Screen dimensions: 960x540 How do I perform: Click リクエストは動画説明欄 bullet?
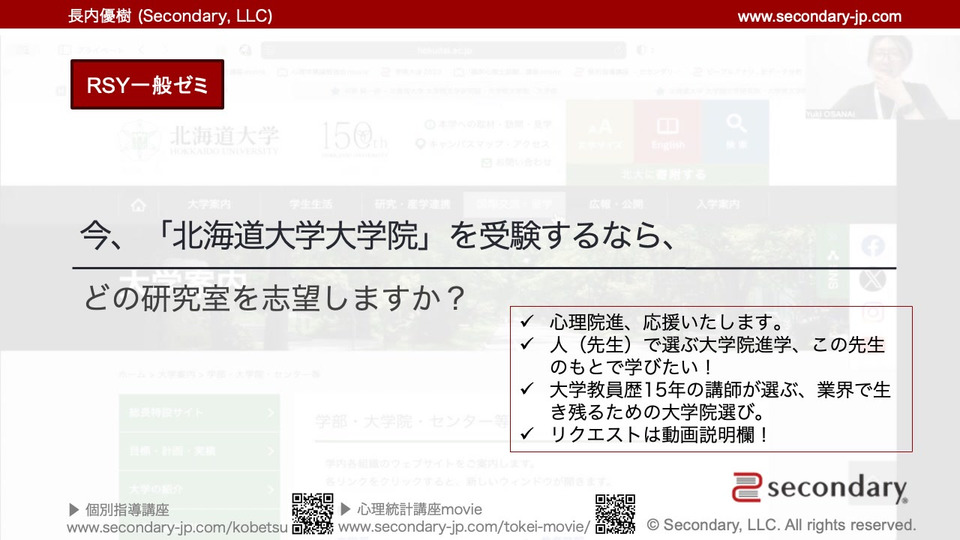click(x=659, y=435)
